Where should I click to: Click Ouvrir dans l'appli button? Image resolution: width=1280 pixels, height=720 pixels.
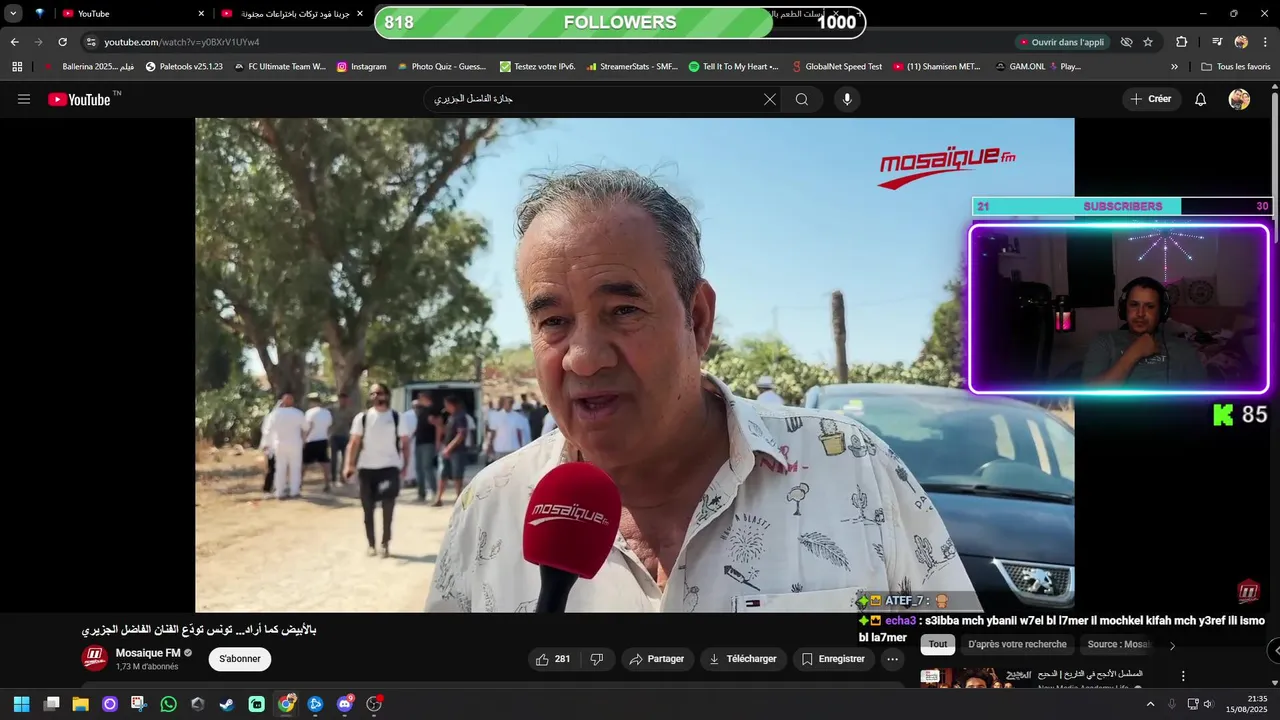click(x=1062, y=42)
